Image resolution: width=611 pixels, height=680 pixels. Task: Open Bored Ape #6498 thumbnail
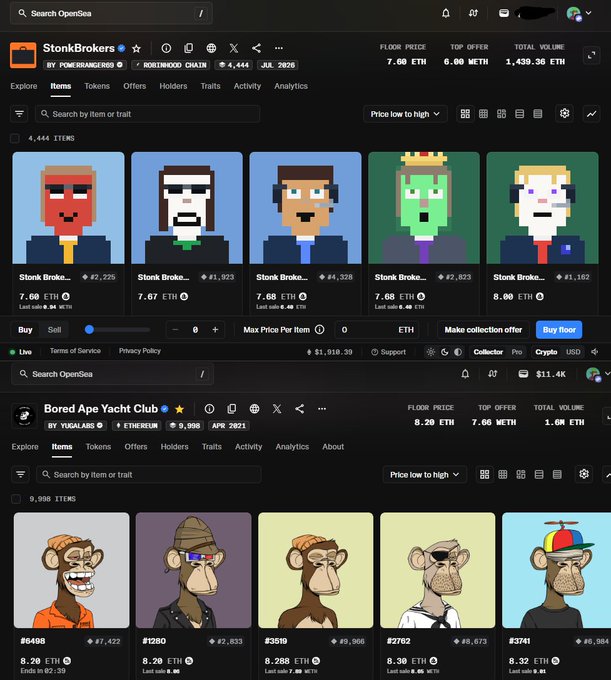click(x=72, y=570)
